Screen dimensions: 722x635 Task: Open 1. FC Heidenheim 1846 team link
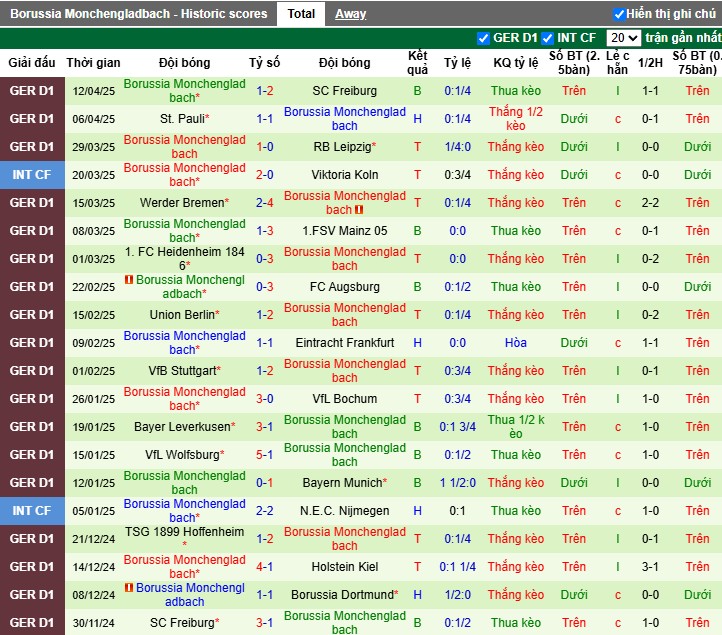[185, 259]
